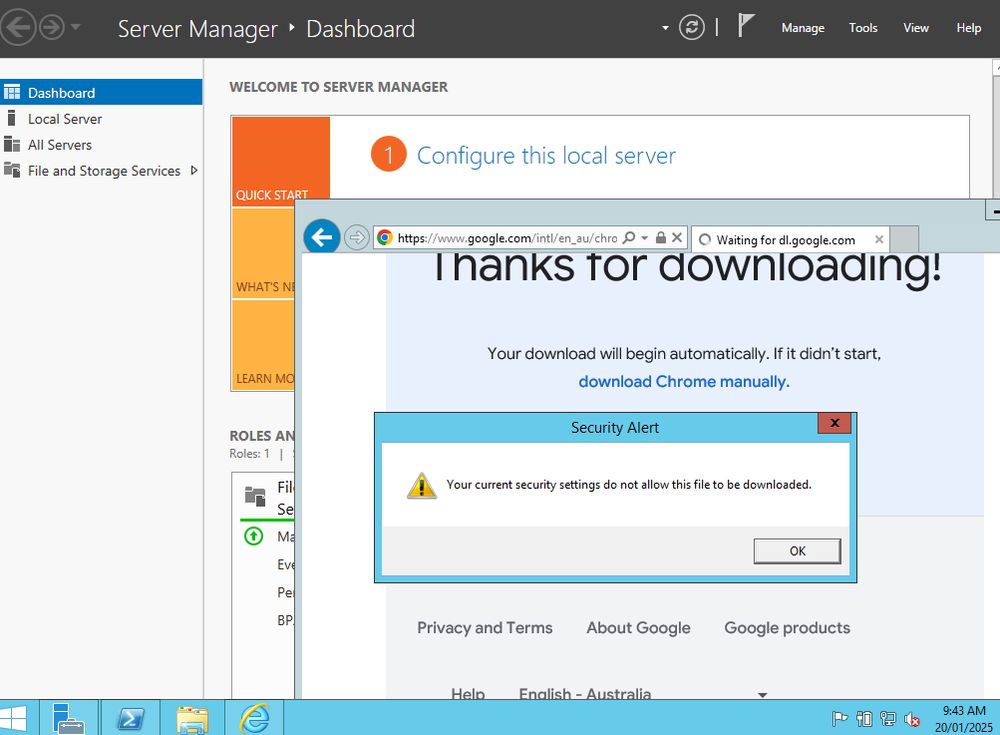Open the View menu

916,28
